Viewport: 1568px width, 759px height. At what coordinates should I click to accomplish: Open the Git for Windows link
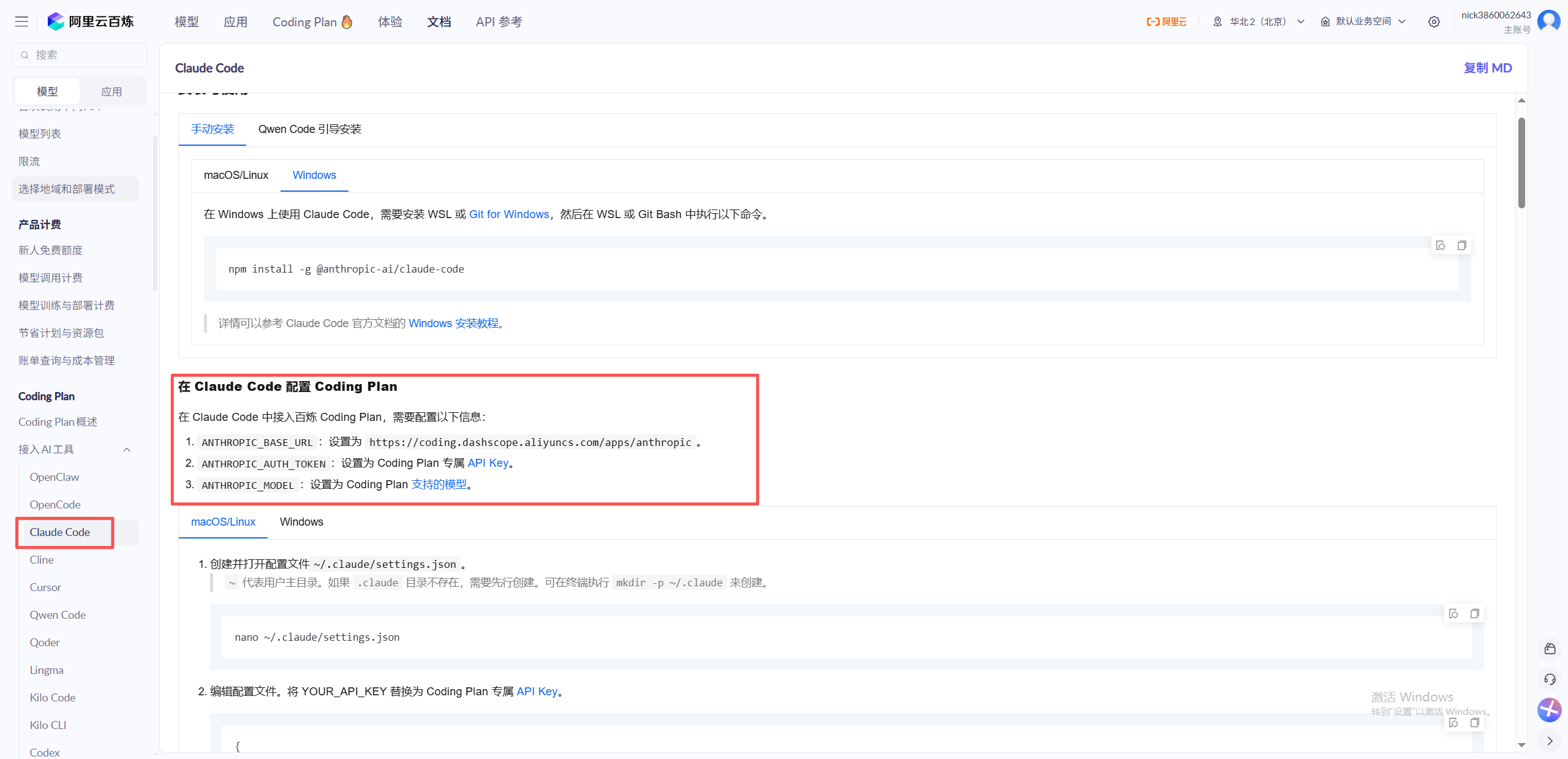508,214
